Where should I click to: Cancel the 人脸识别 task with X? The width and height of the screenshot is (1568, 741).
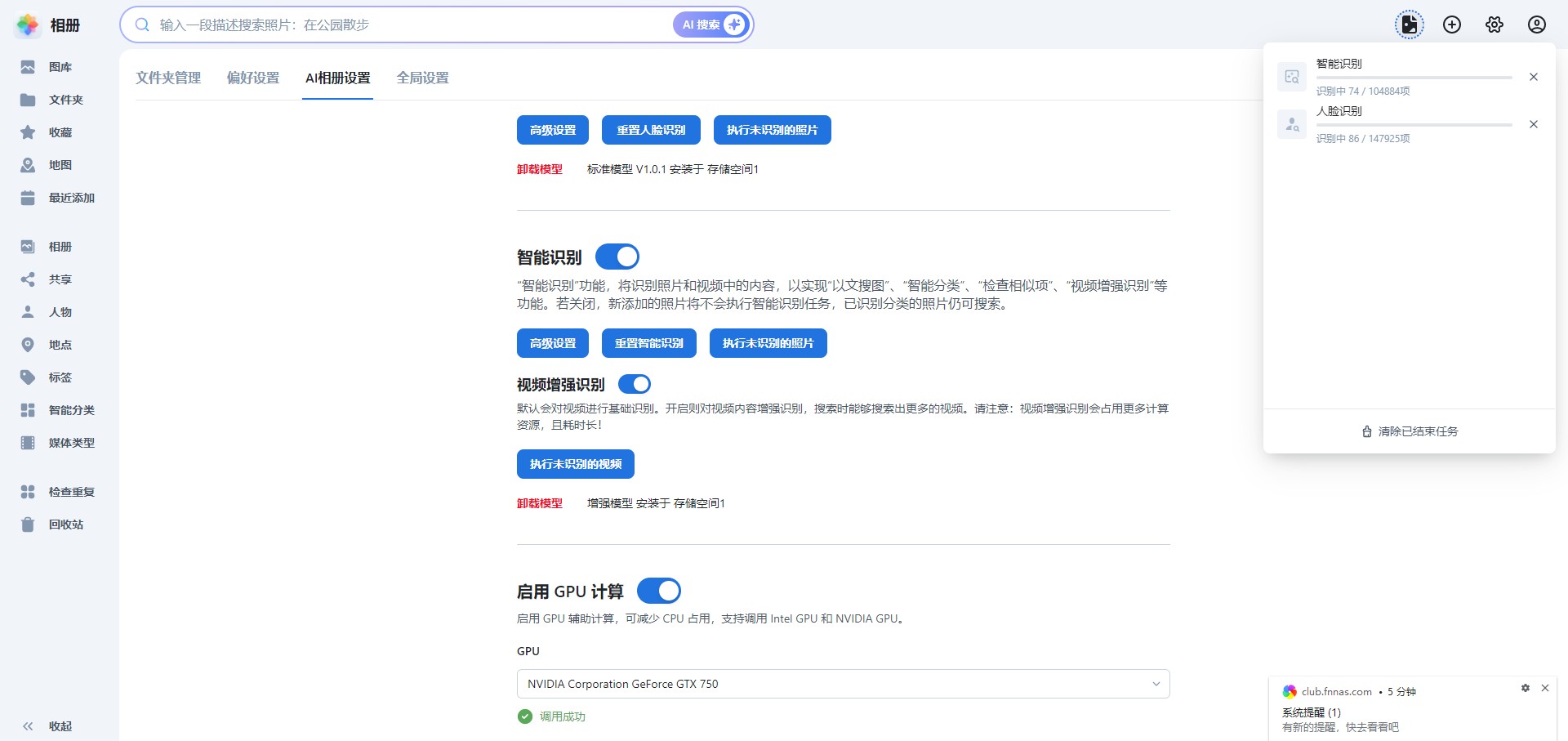click(1534, 124)
